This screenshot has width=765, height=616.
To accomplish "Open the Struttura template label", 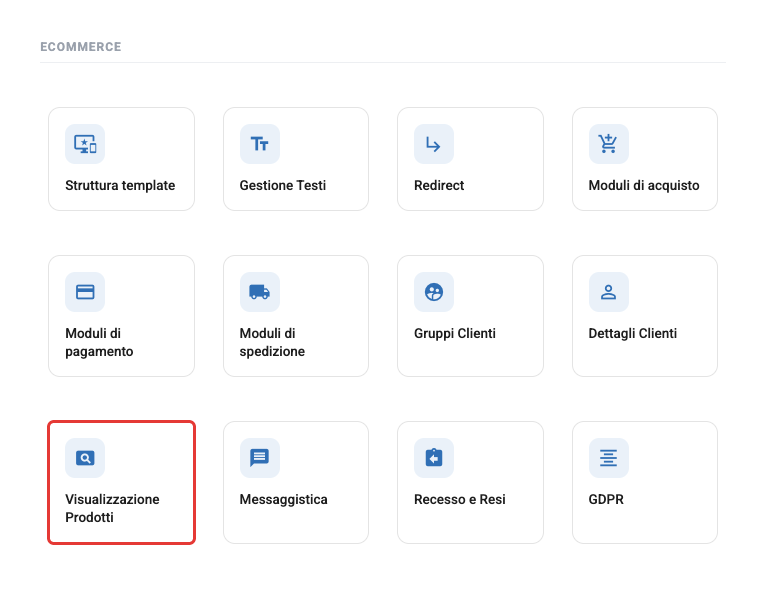I will [120, 185].
